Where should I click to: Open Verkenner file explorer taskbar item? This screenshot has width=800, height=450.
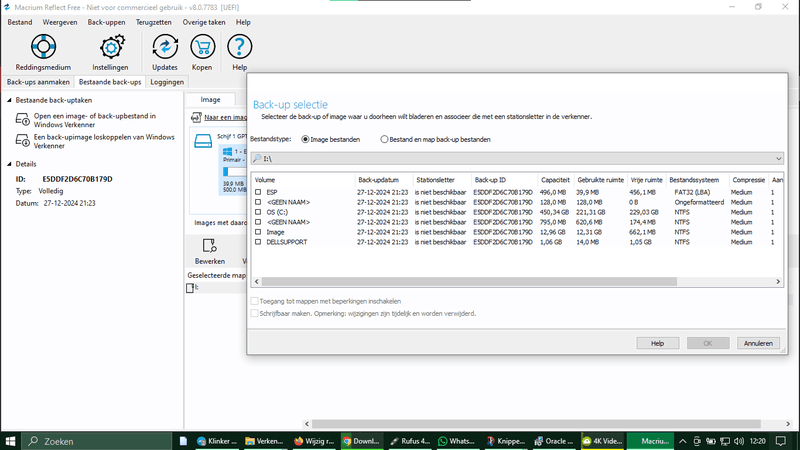click(x=264, y=441)
